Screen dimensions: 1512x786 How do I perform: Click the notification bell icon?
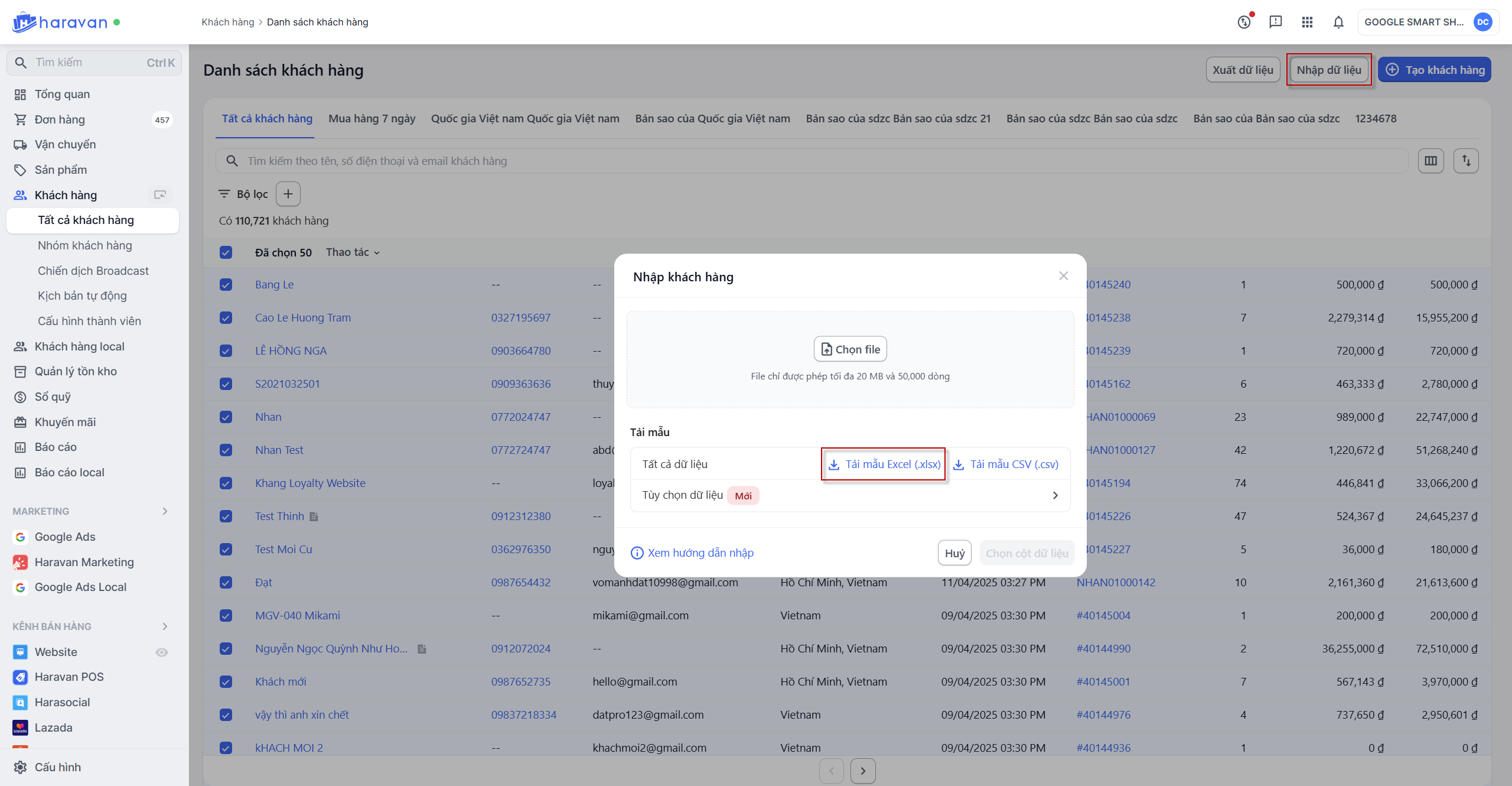(1338, 22)
